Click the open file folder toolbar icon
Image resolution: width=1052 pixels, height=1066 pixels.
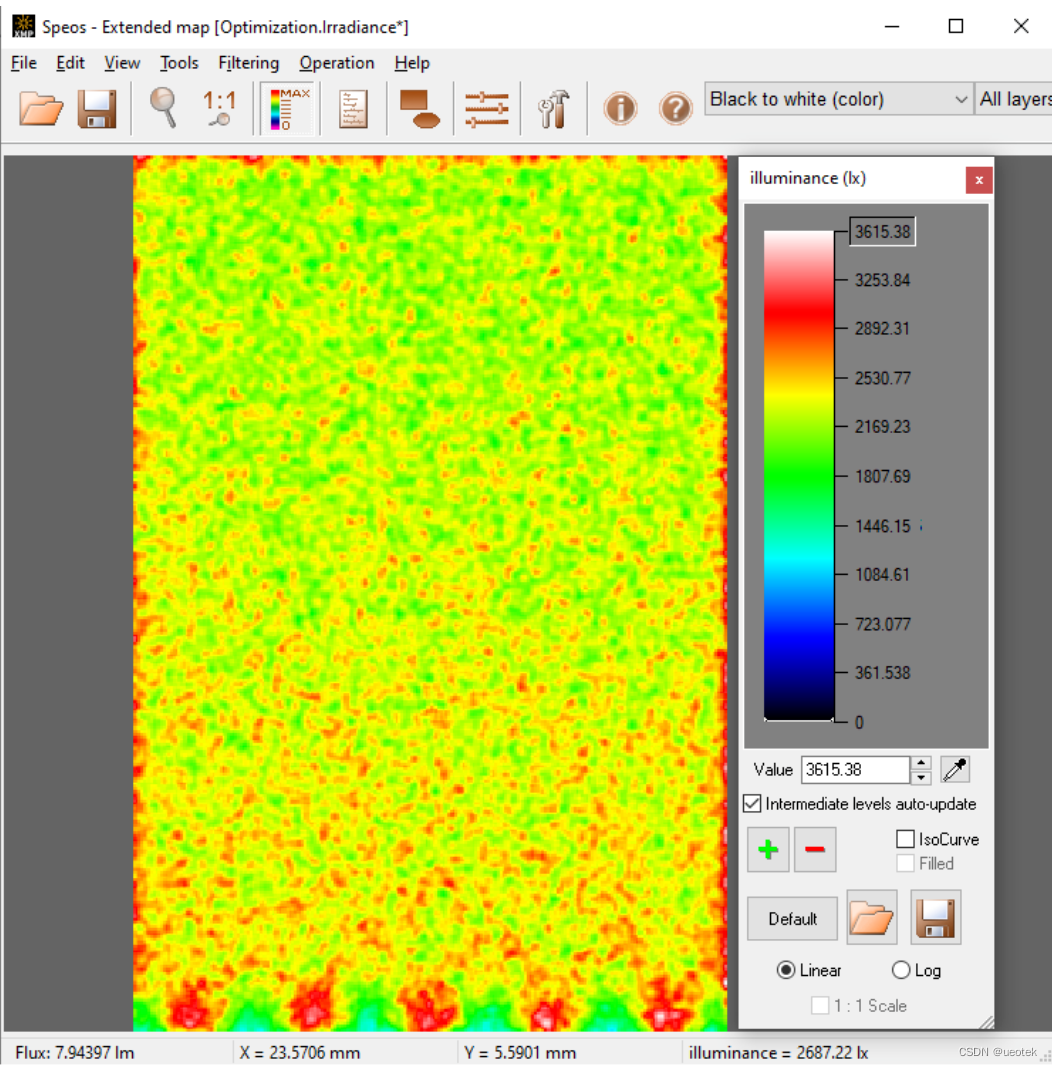click(x=41, y=107)
